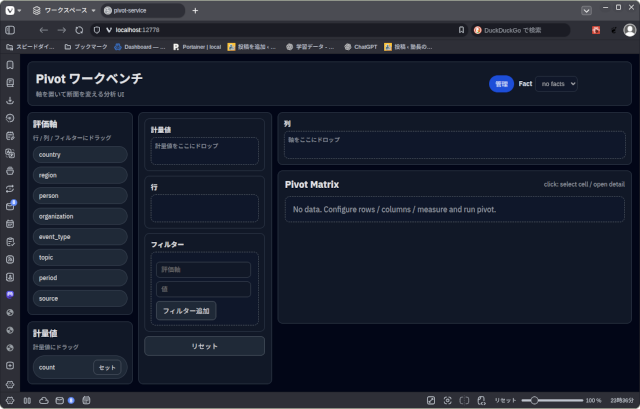Viewport: 640px width, 409px height.
Task: Click the new tab plus button
Action: (195, 10)
